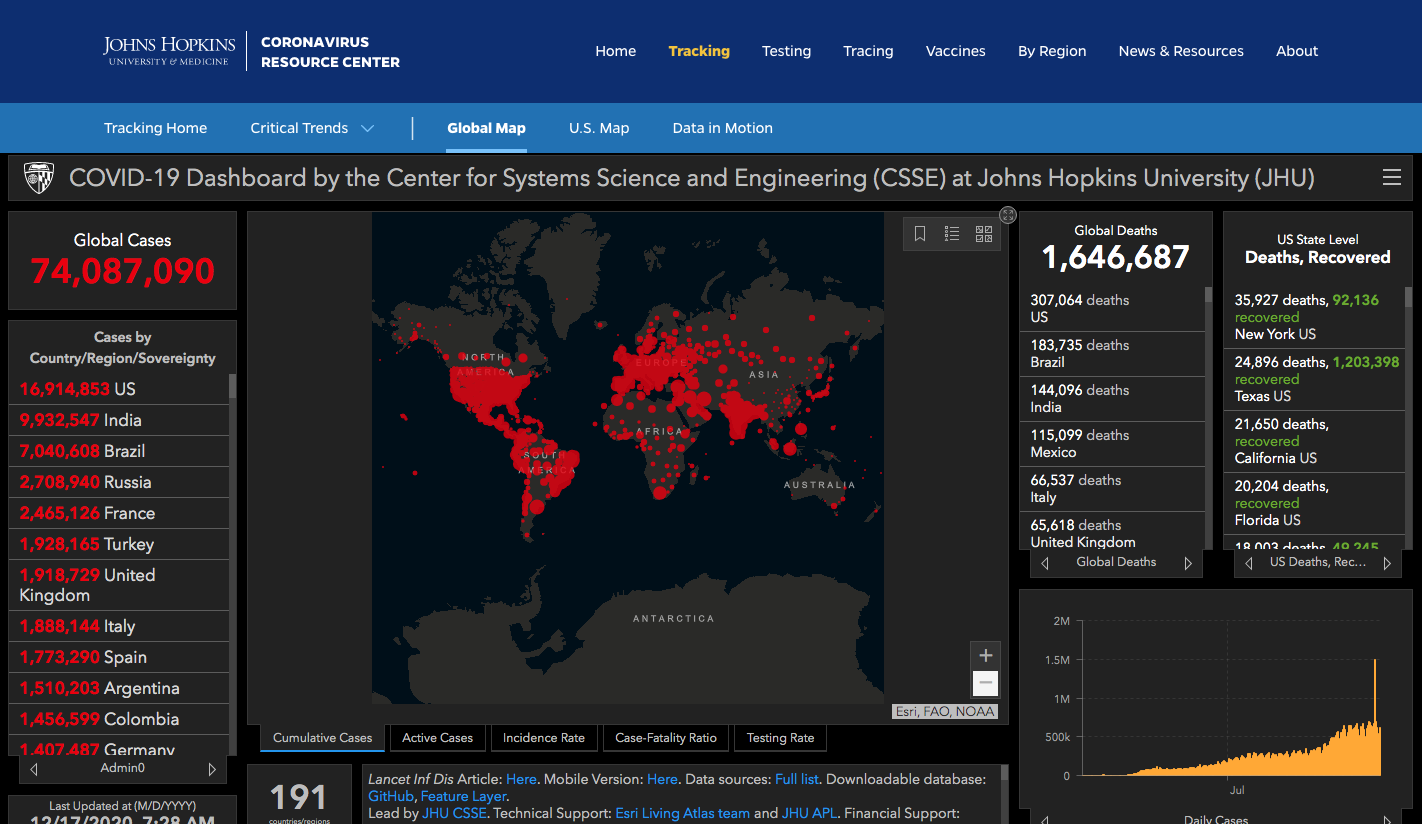Open the dashboard hamburger menu
This screenshot has height=824, width=1422.
[x=1391, y=178]
